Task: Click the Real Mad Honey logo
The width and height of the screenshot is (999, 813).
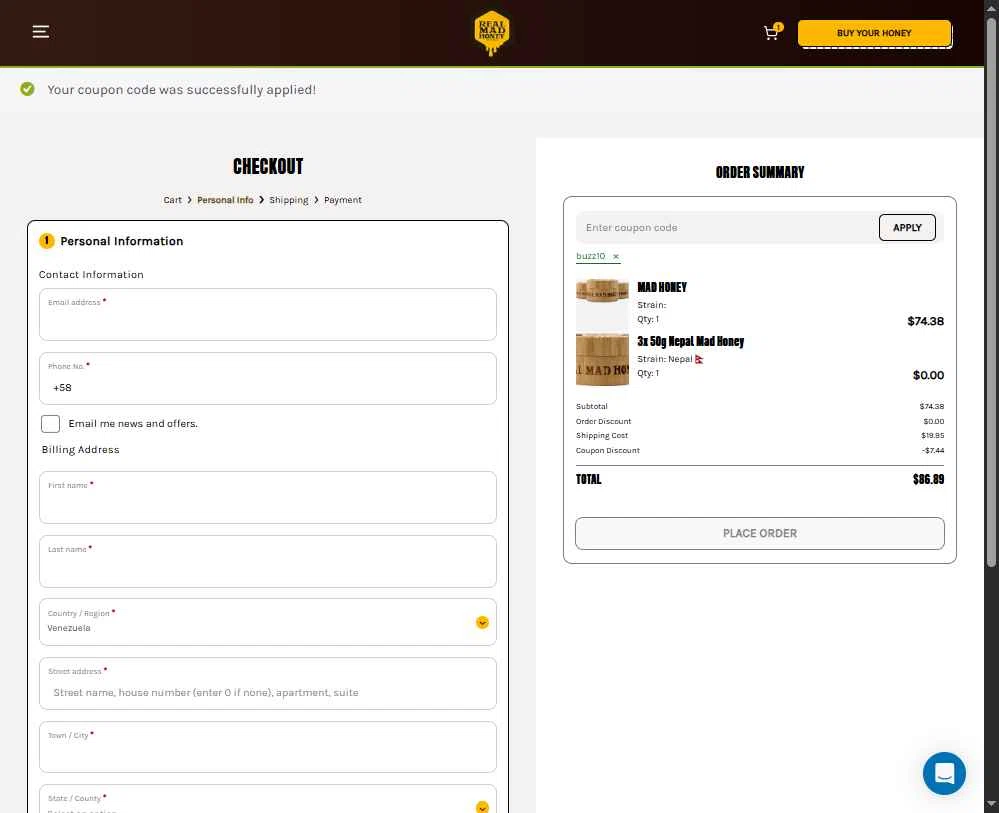Action: click(x=492, y=32)
